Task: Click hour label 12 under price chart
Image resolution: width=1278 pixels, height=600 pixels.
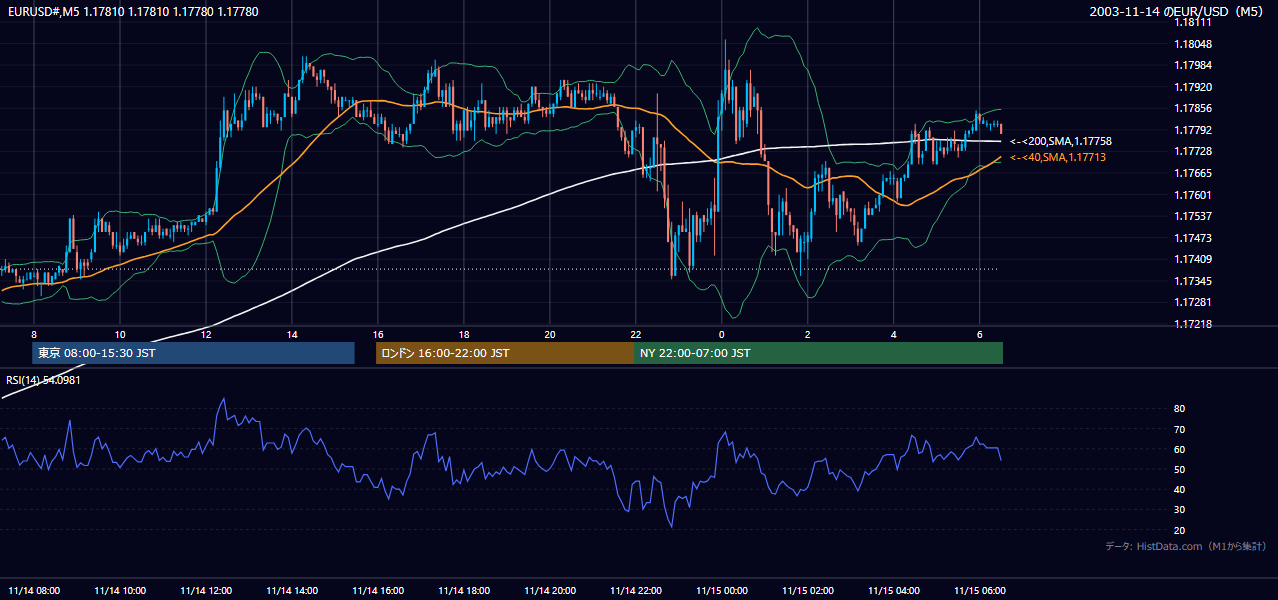Action: coord(206,334)
